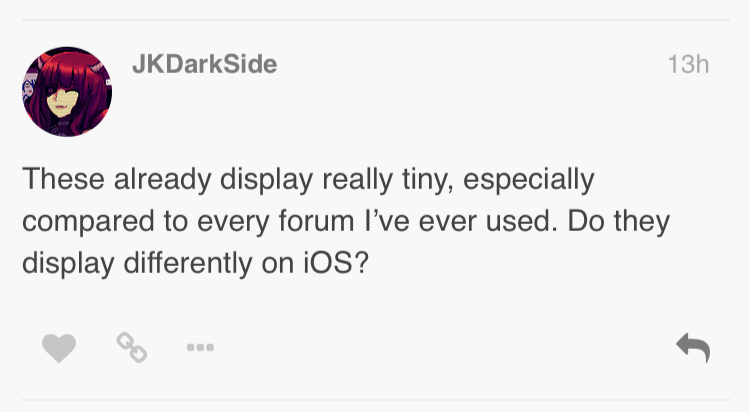Open the 13h post timestamp
Image resolution: width=750 pixels, height=412 pixels.
tap(688, 64)
